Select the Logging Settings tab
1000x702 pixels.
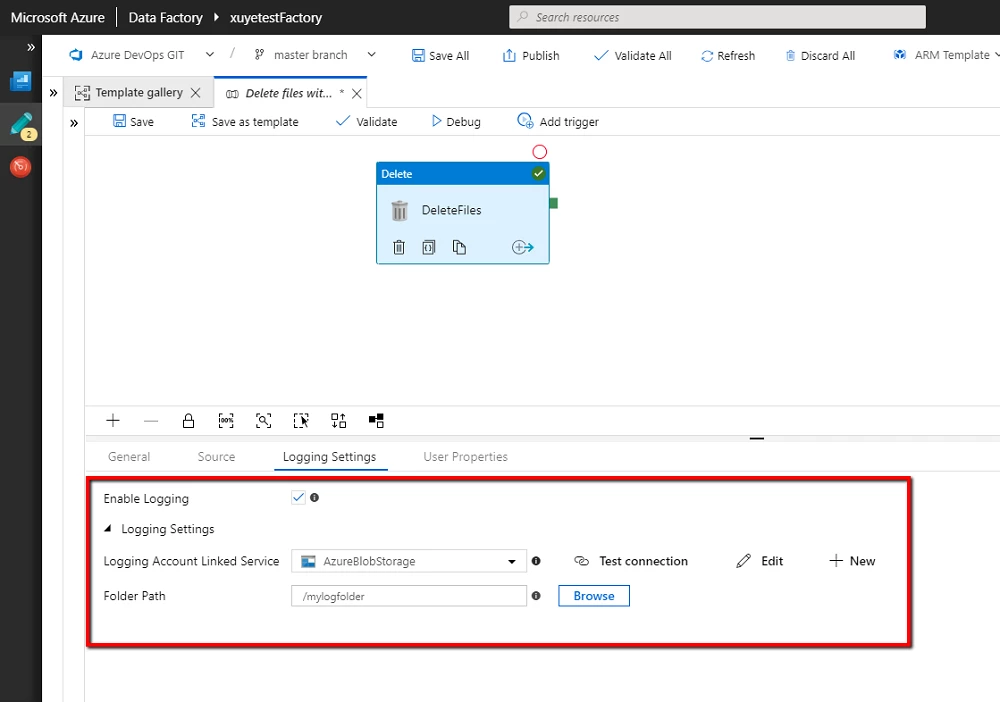point(330,457)
